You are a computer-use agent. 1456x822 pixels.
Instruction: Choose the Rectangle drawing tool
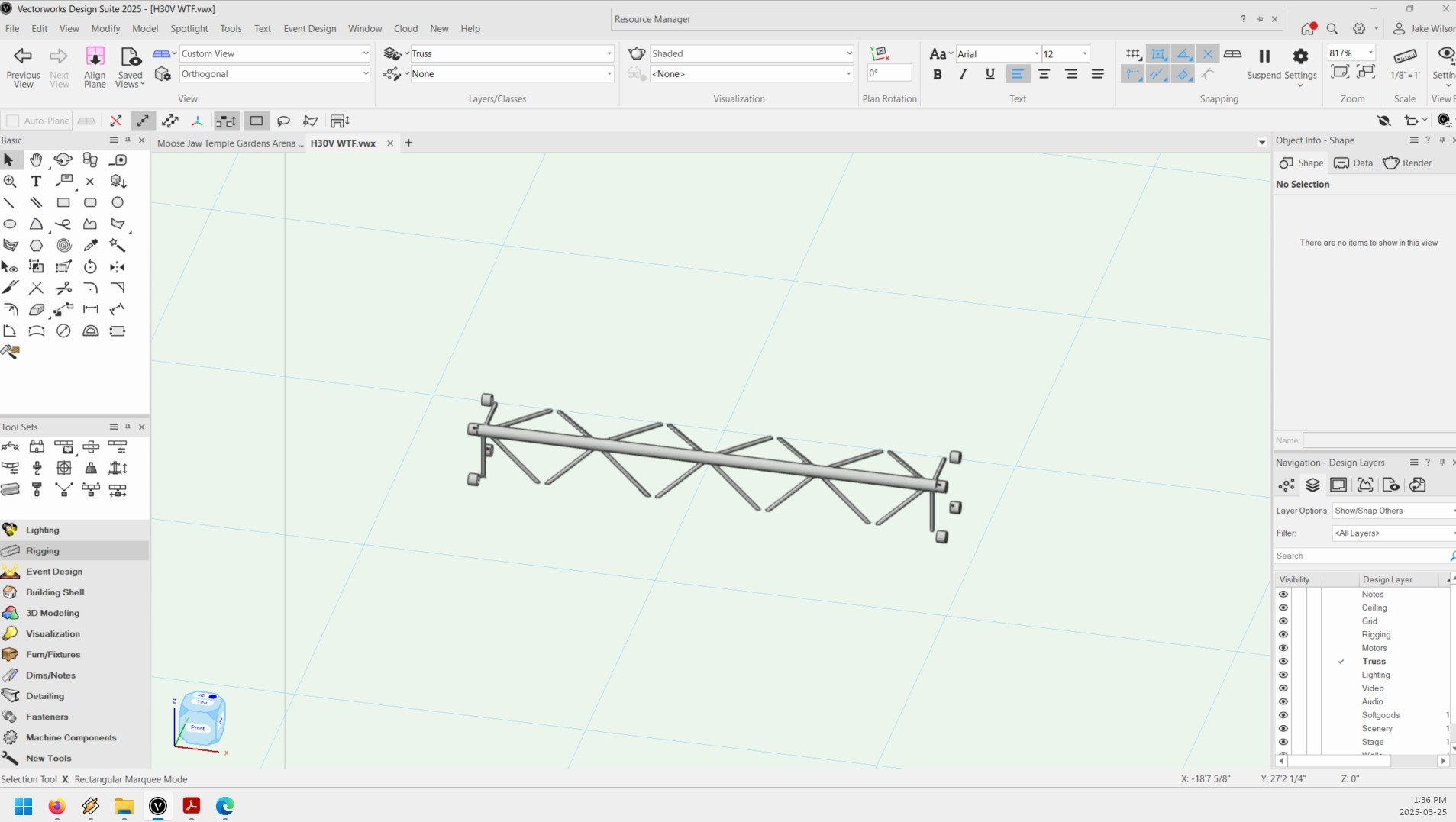(63, 203)
